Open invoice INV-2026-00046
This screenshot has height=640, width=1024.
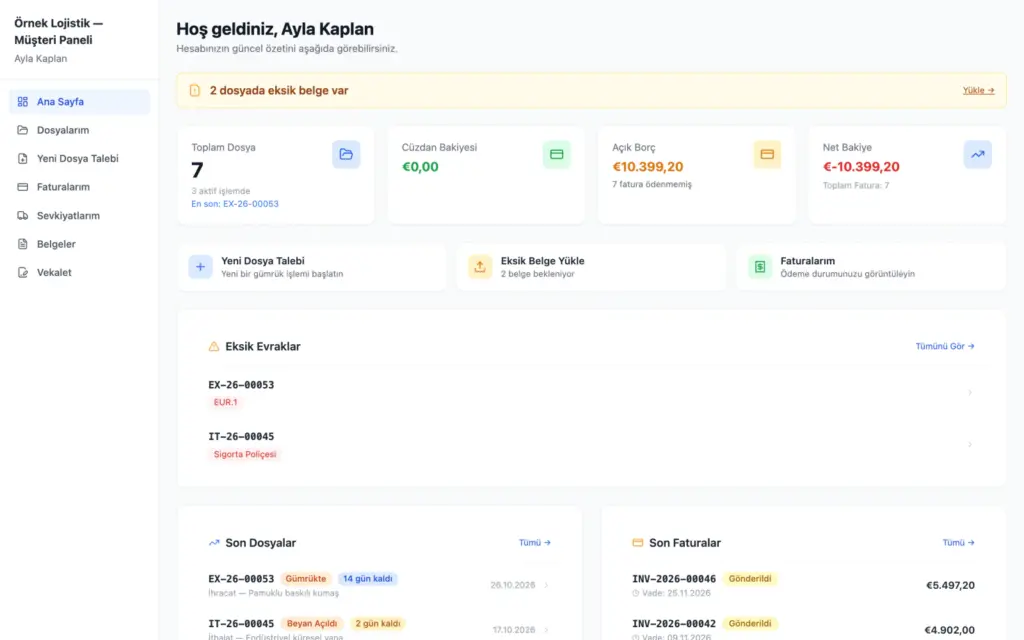[674, 579]
